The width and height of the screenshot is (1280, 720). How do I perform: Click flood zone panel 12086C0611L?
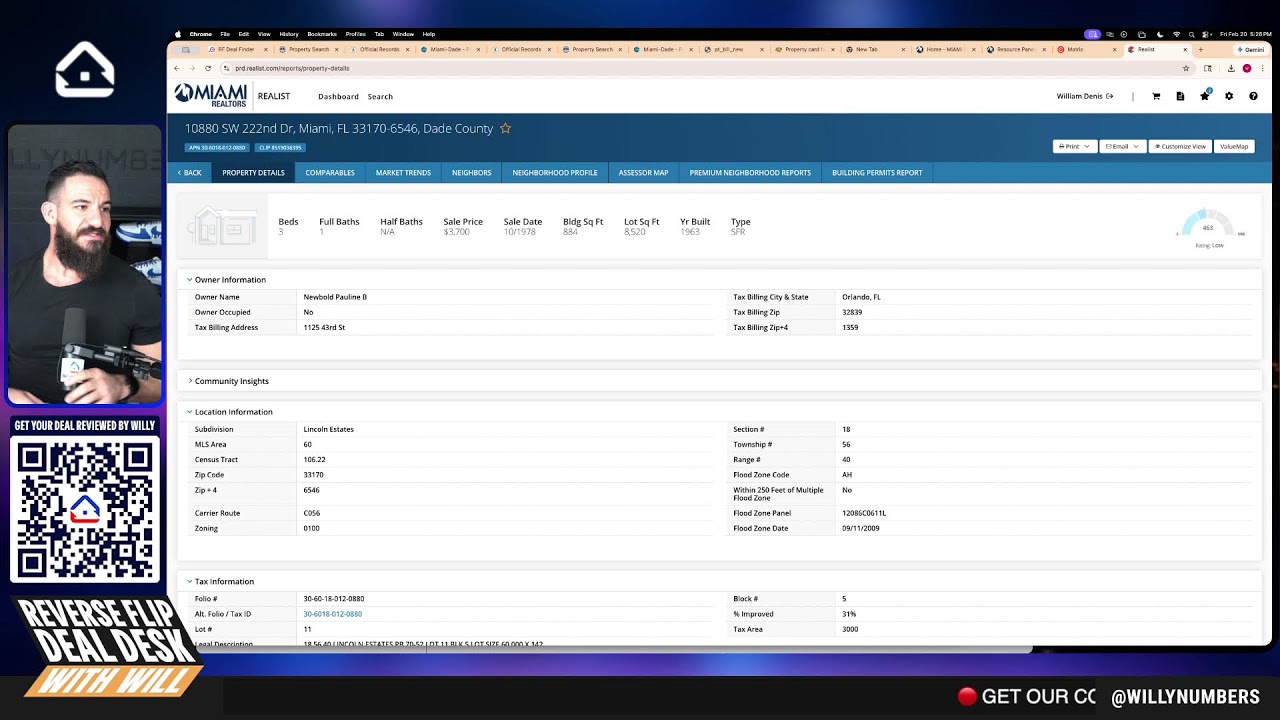(864, 513)
